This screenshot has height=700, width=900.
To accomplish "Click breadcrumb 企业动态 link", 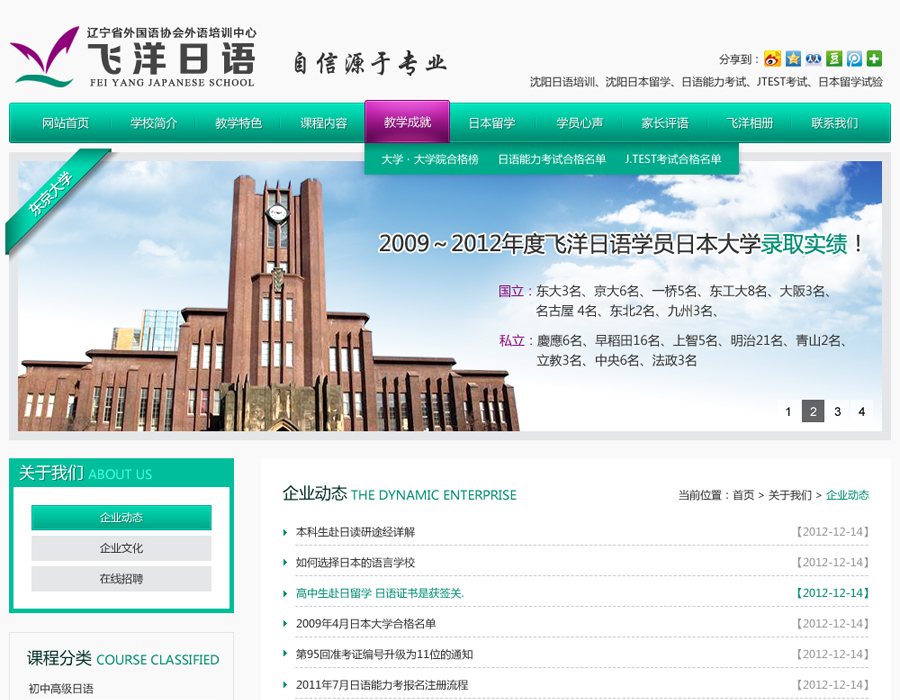I will [847, 495].
